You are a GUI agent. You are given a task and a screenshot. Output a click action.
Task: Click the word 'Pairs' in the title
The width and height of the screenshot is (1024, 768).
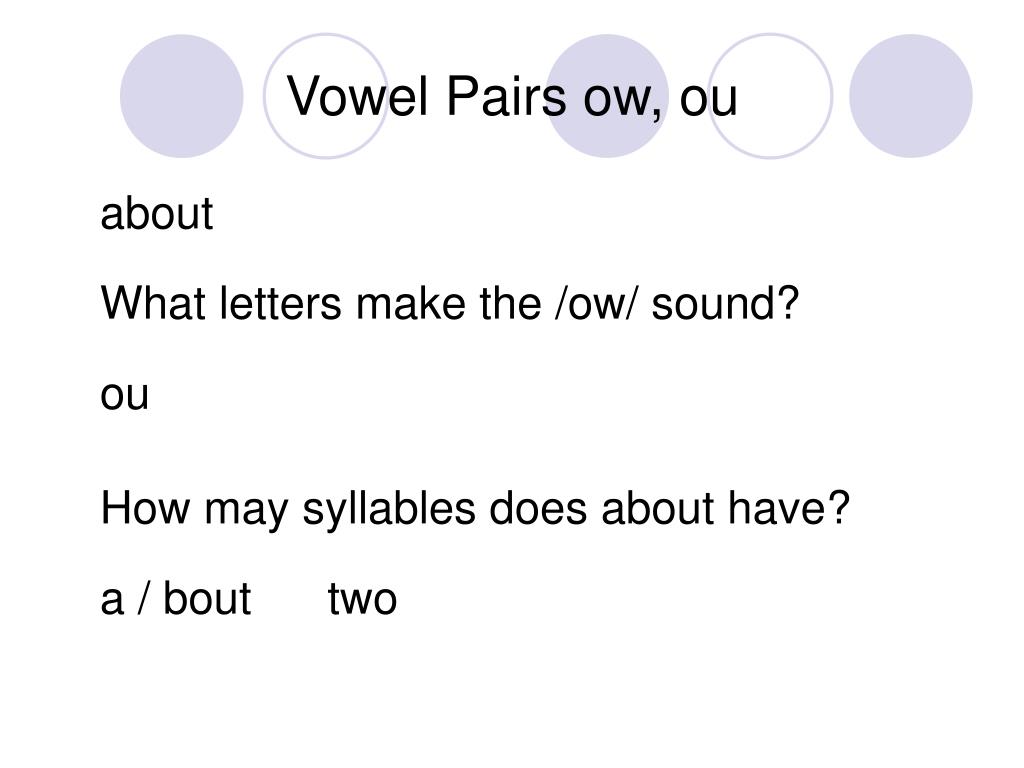tap(507, 96)
